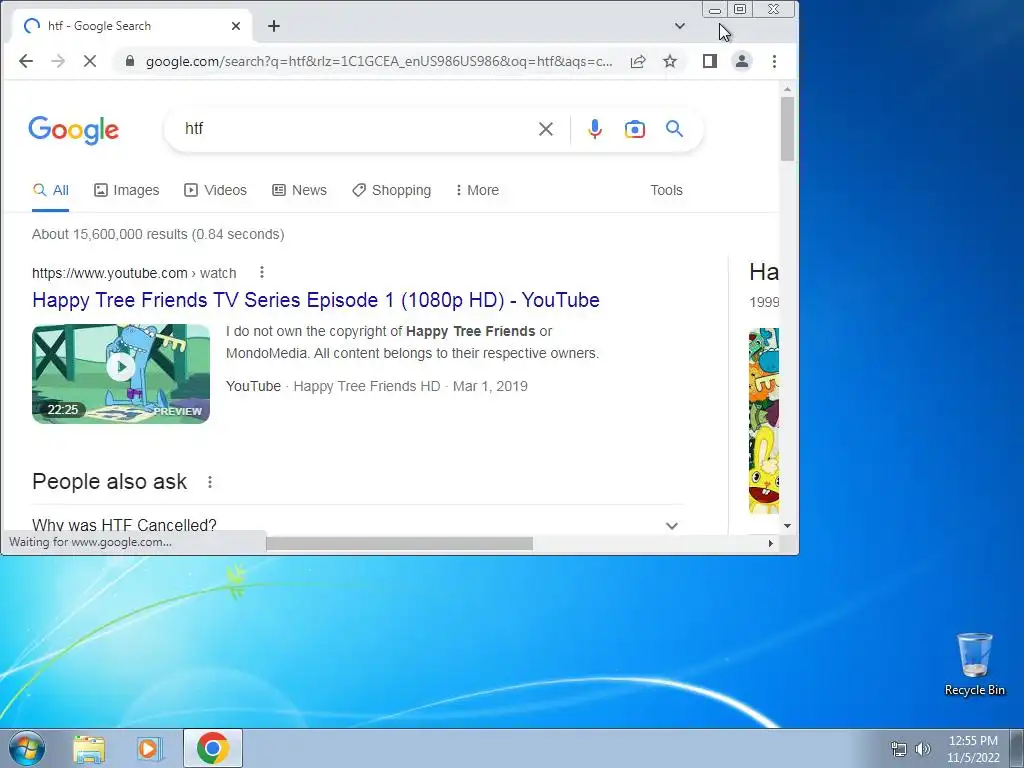Screen dimensions: 1024x768
Task: Click the Google logo
Action: click(x=74, y=130)
